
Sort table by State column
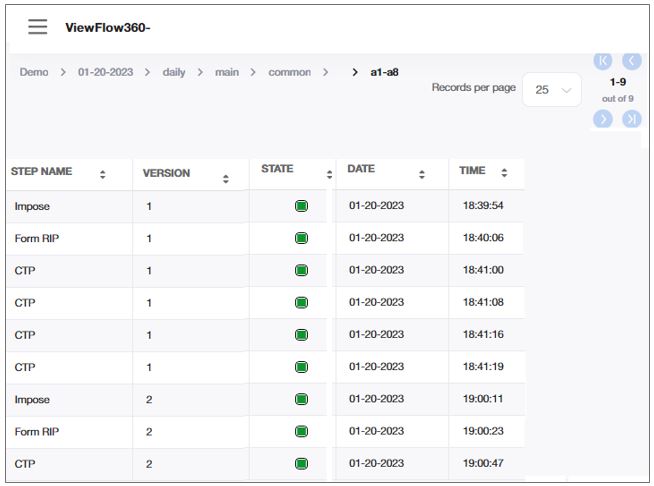click(329, 175)
